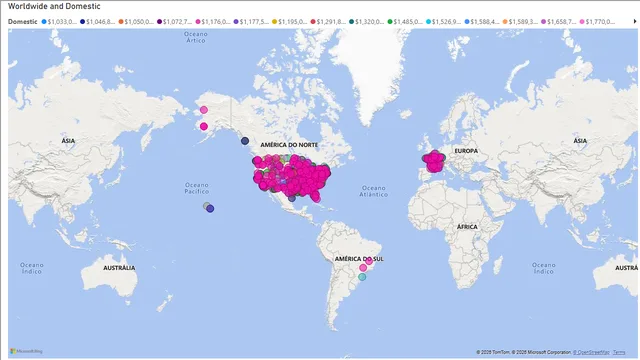Select the $1,033,0... legend entry
The height and width of the screenshot is (360, 640).
(59, 22)
